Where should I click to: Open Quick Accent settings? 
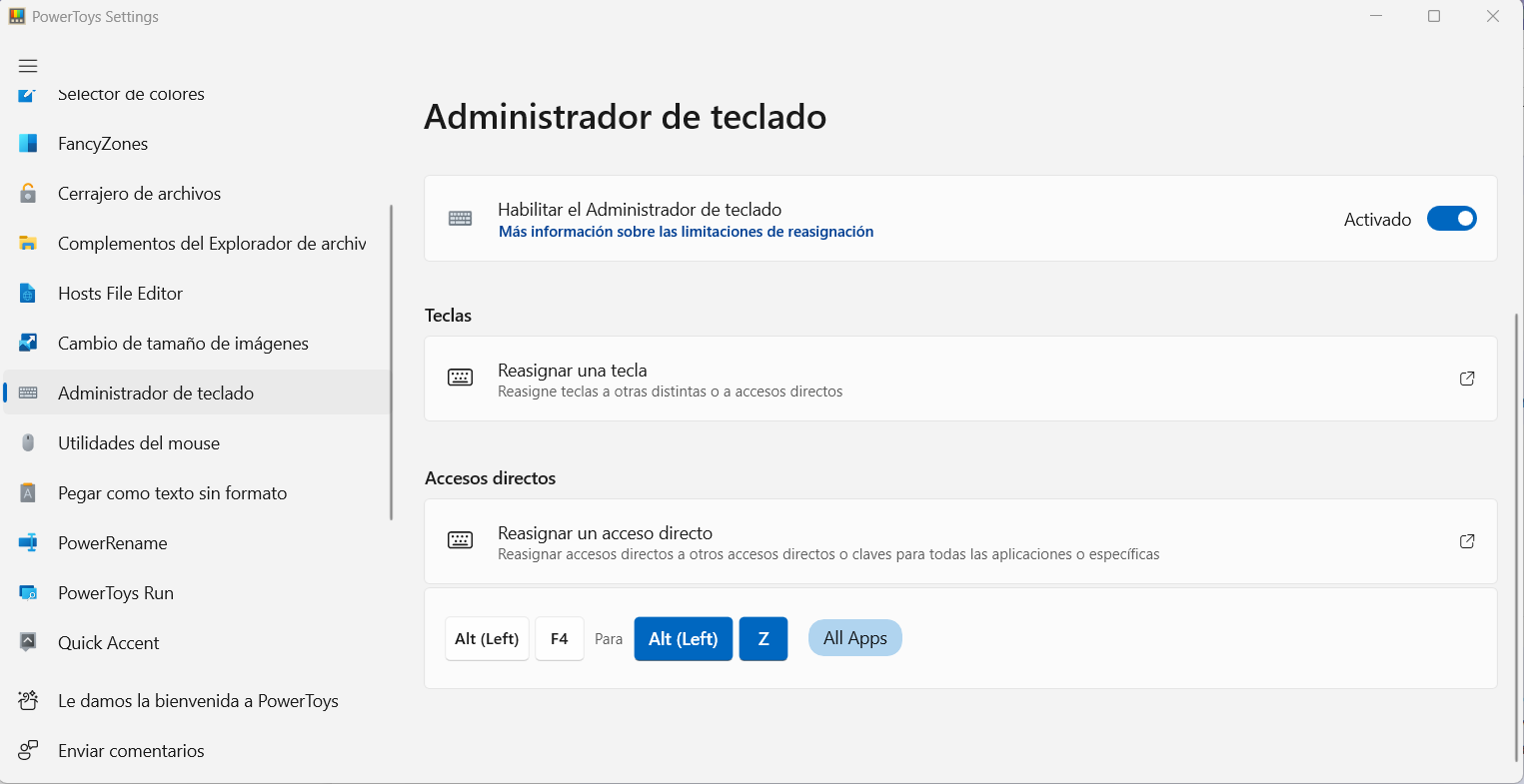197,643
